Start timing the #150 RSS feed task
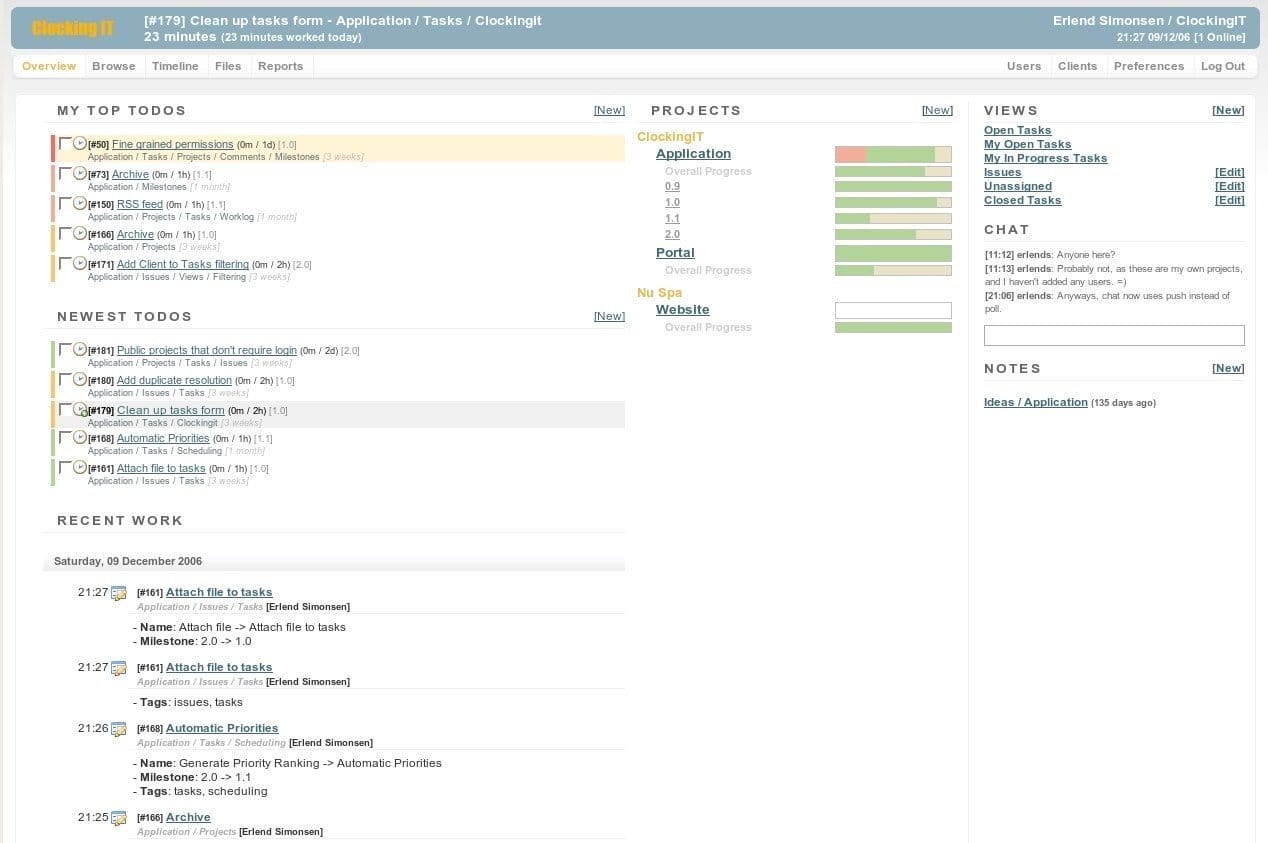This screenshot has width=1268, height=843. 80,204
